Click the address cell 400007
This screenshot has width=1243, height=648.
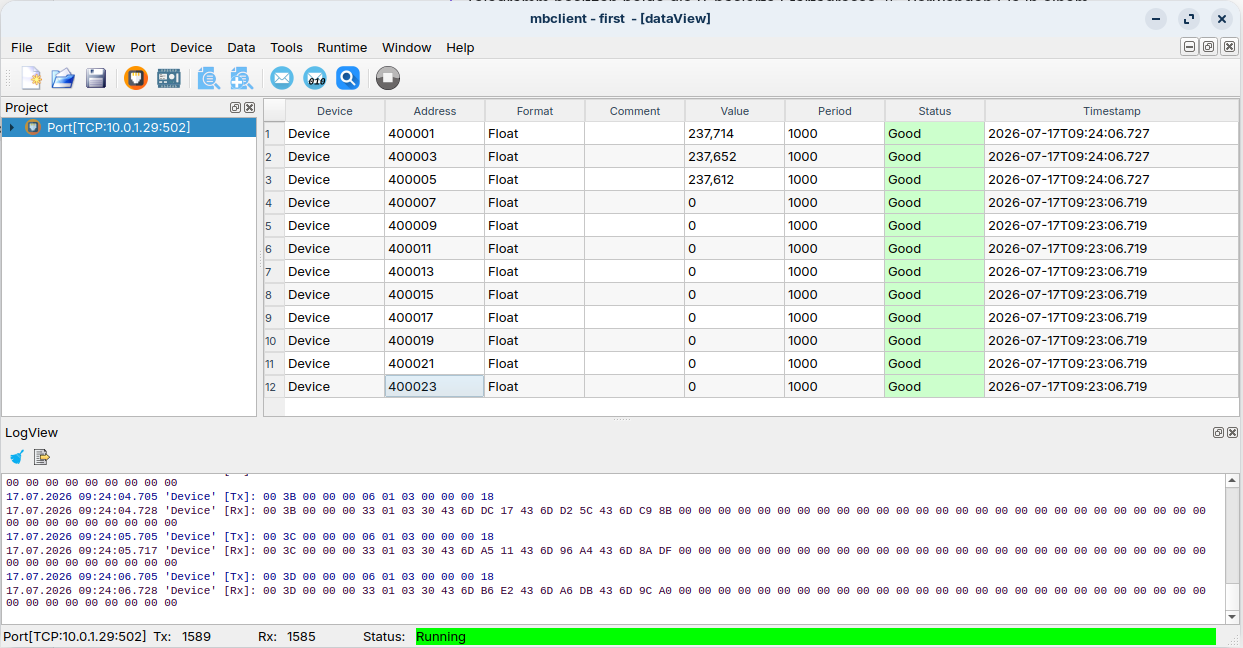[x=435, y=202]
